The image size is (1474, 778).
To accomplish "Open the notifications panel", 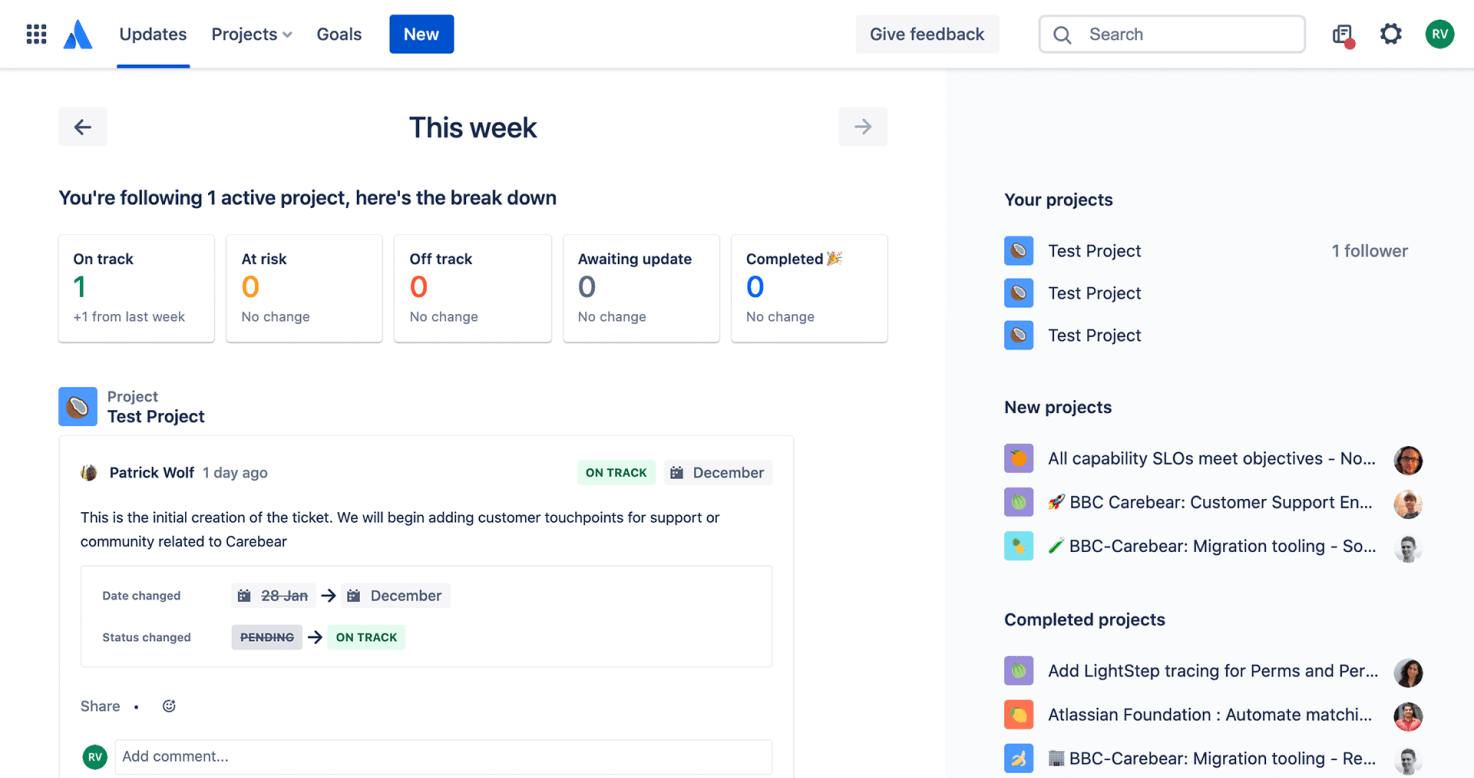I will click(1343, 33).
